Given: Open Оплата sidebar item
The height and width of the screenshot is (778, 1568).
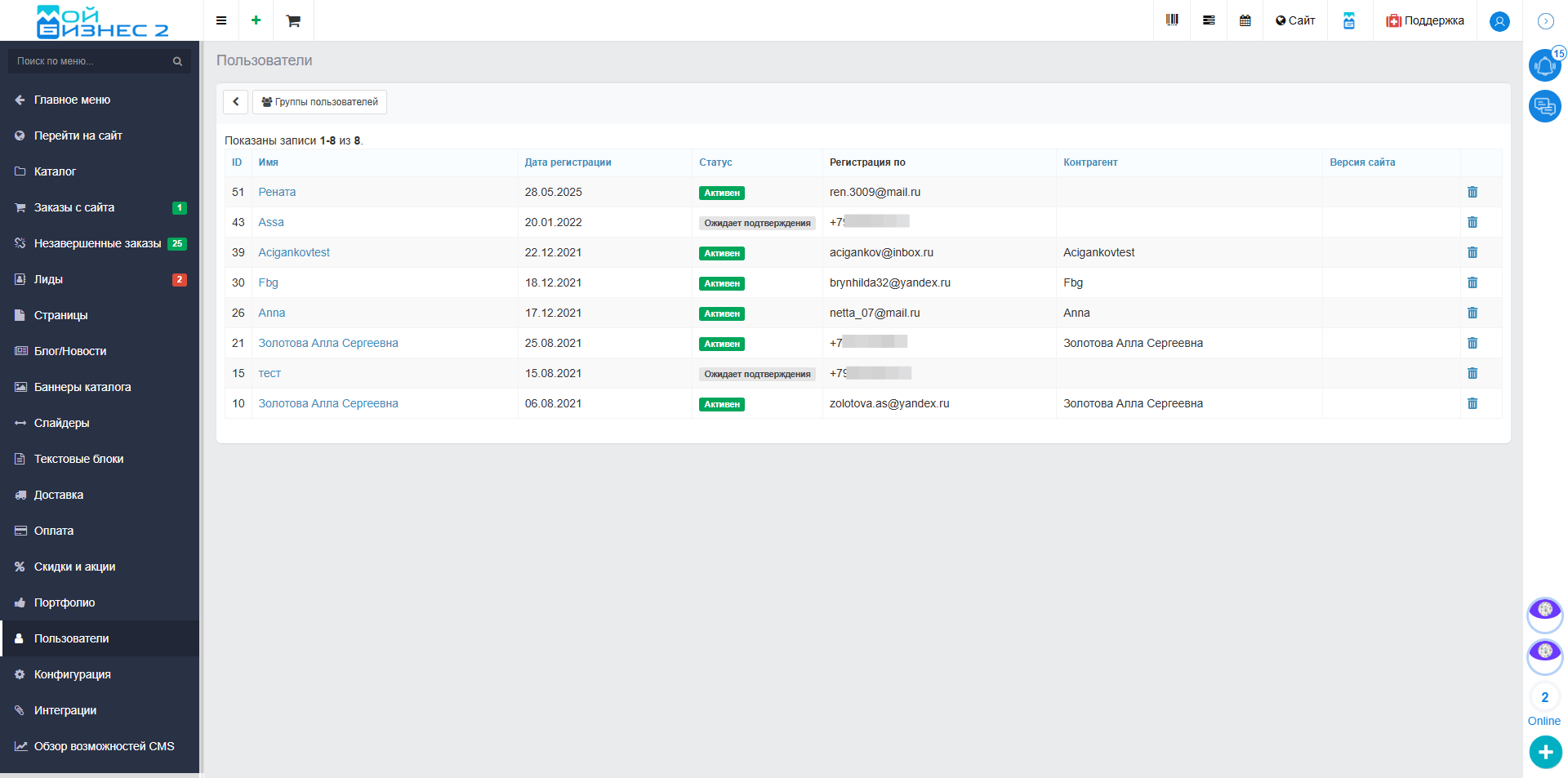Looking at the screenshot, I should [100, 531].
